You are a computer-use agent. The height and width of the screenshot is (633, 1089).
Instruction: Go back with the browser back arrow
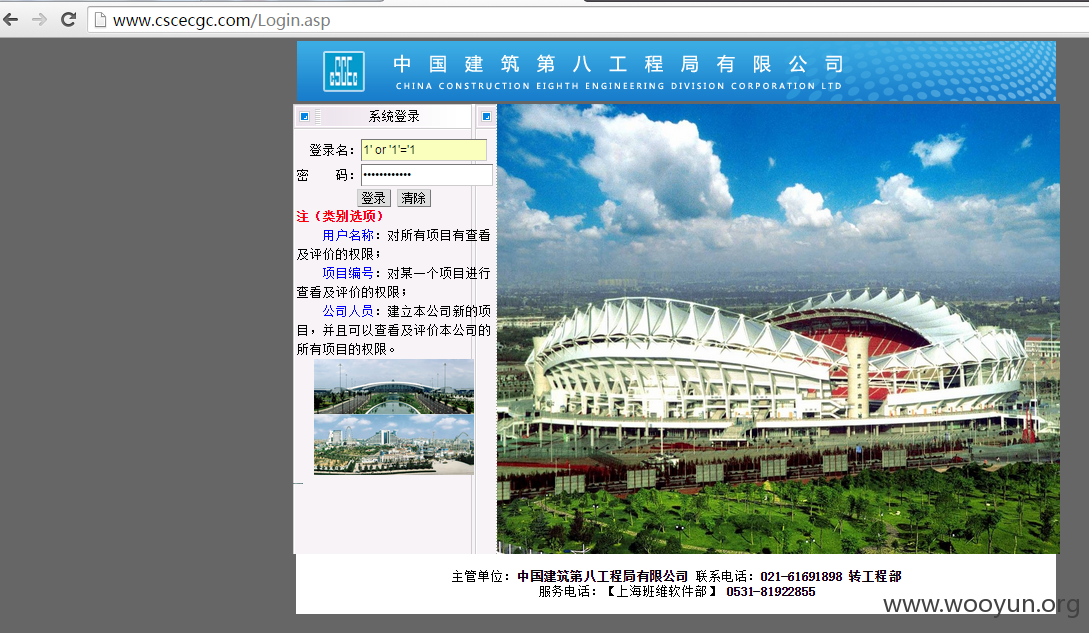click(x=10, y=19)
